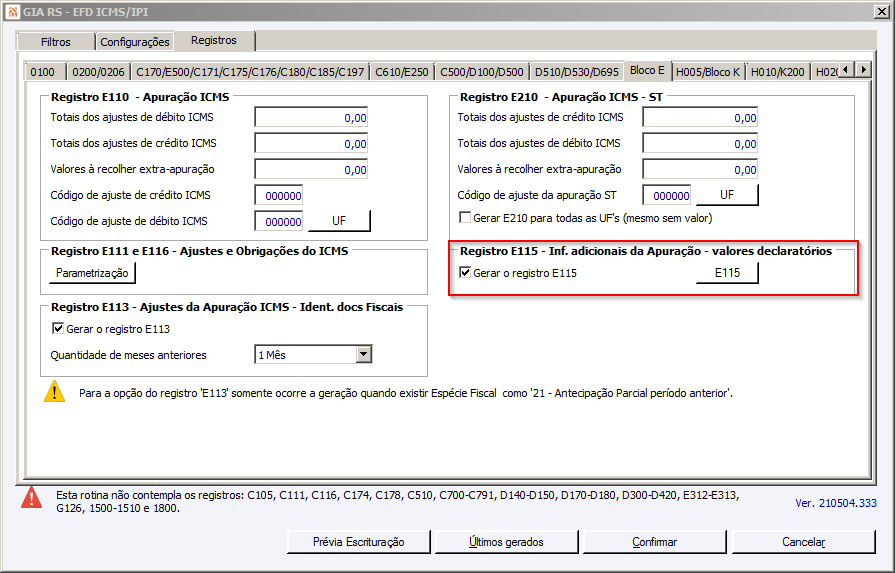Click E210 Valores à recolher extra-apuração field

point(700,170)
